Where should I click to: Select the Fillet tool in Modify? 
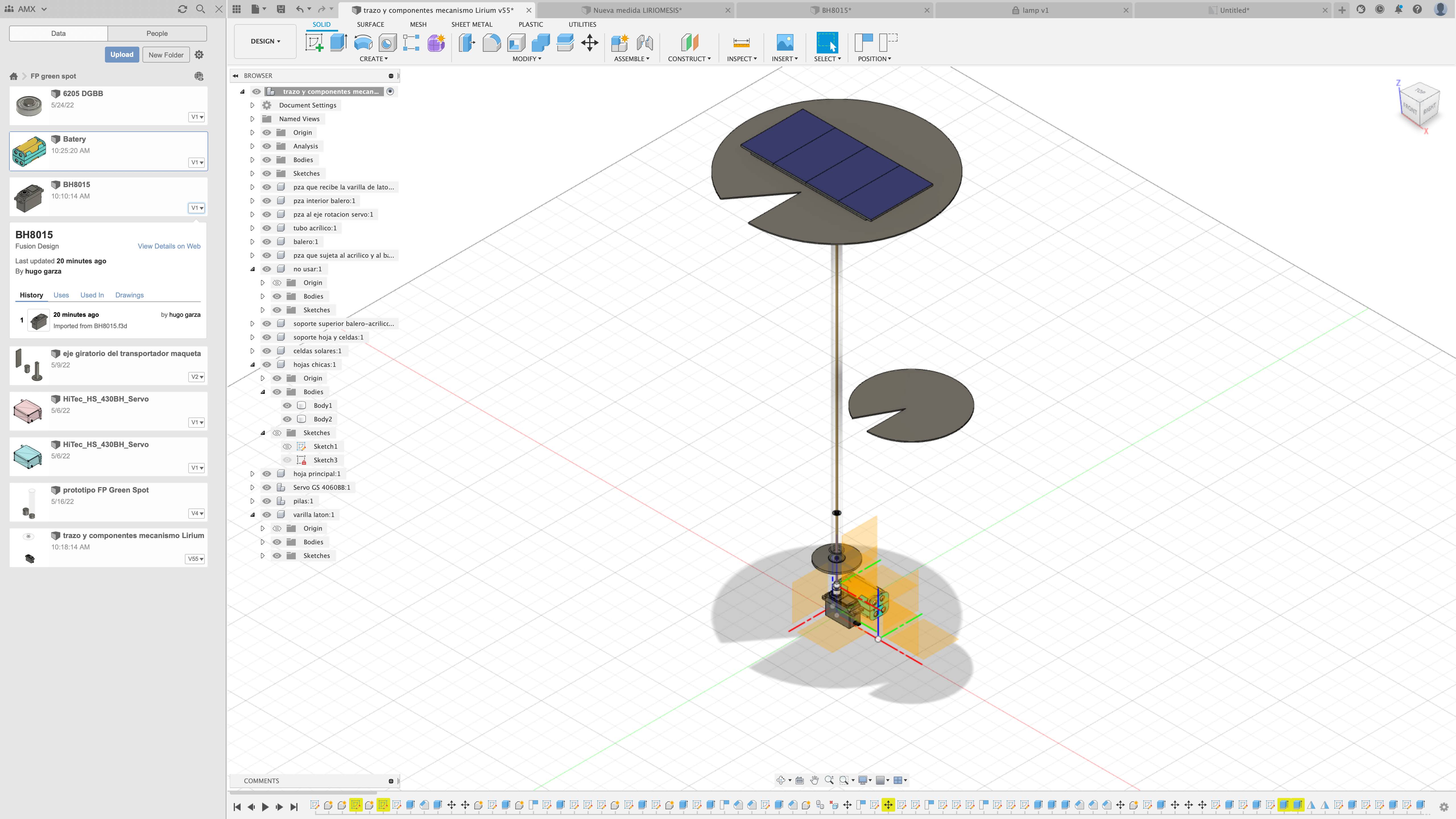pos(491,42)
